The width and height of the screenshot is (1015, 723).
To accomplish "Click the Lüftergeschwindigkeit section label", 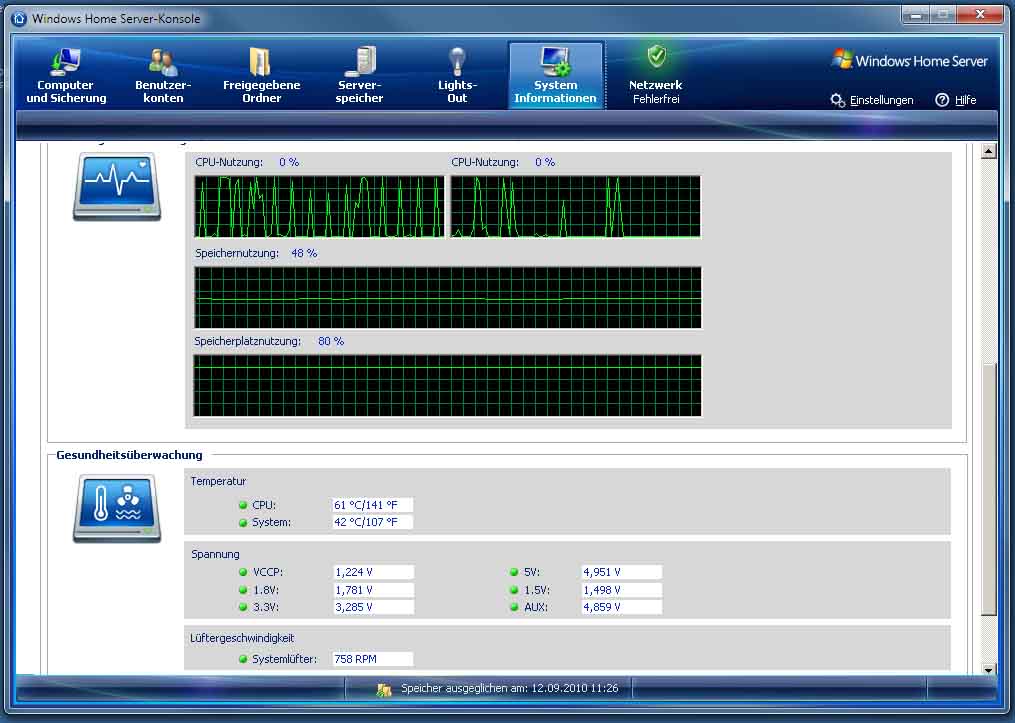I will [242, 638].
